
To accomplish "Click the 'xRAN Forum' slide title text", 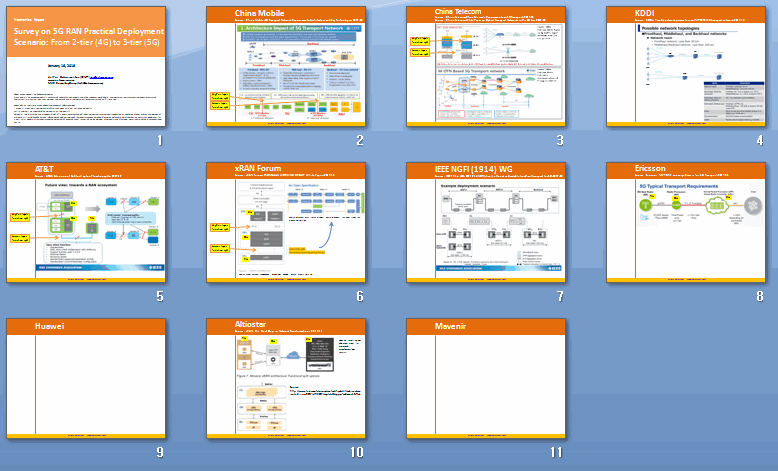I will click(258, 168).
